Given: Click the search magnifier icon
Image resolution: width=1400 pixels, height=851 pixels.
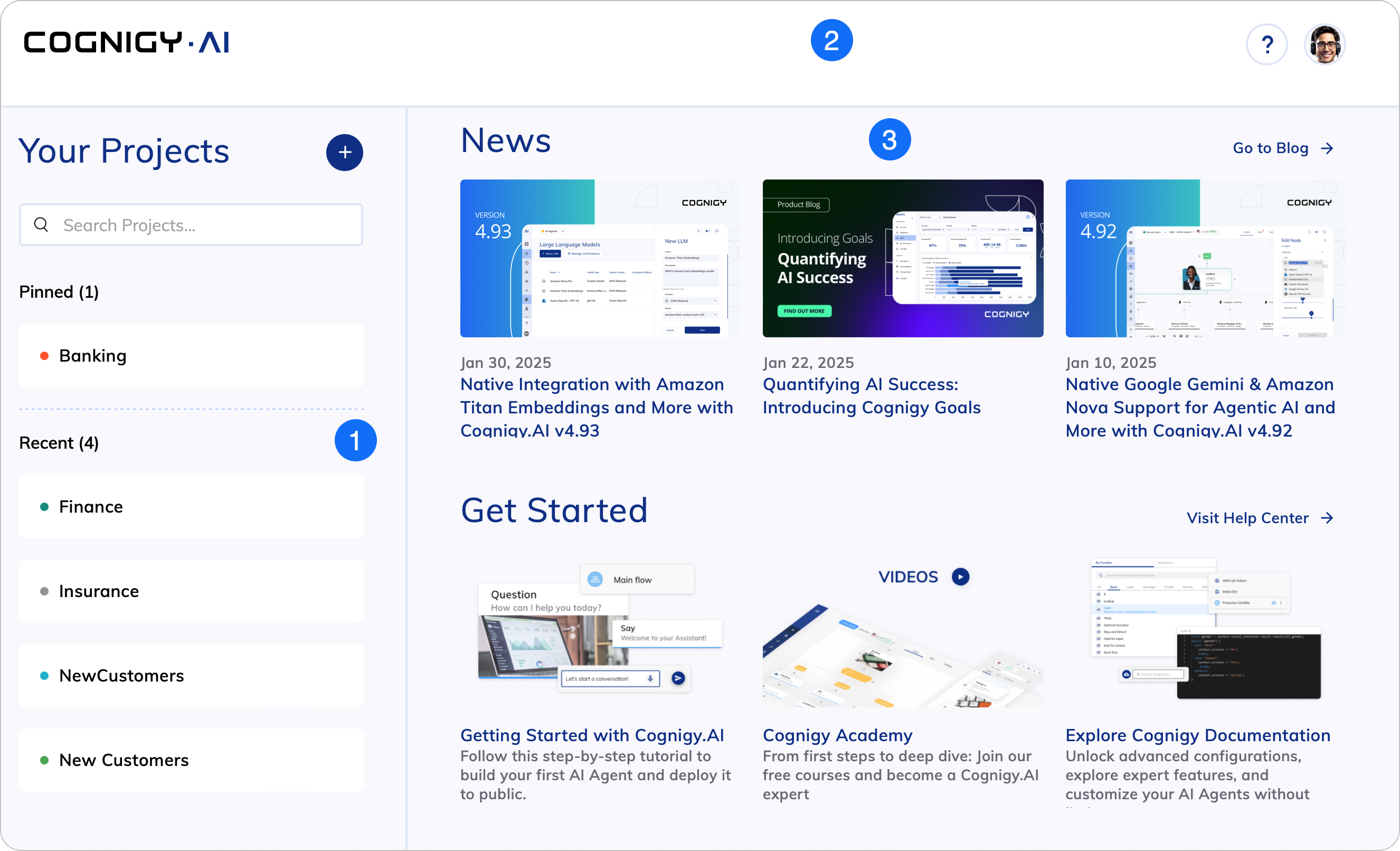Looking at the screenshot, I should point(41,225).
